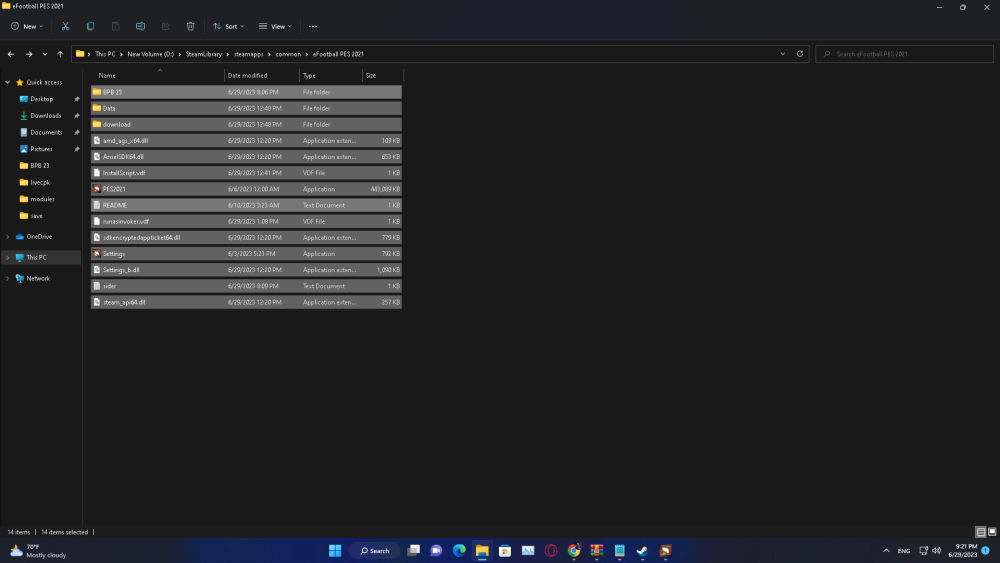
Task: Delete selection with the trash icon
Action: tap(191, 26)
